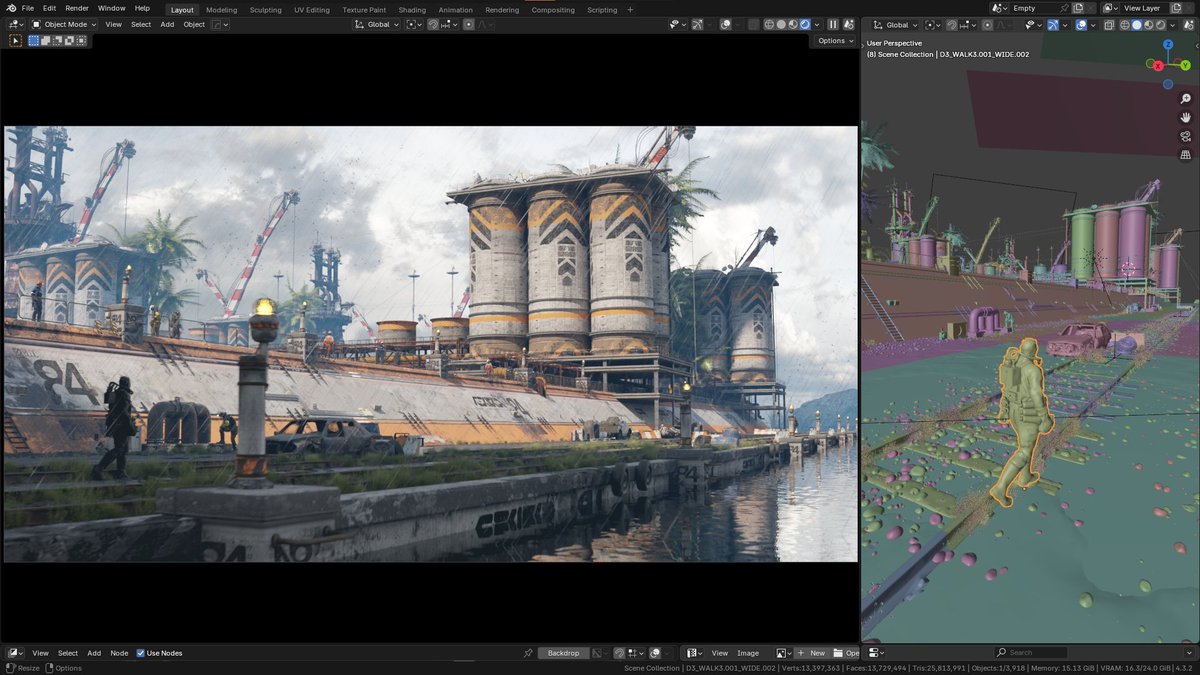Viewport: 1200px width, 675px height.
Task: Switch left viewport to solid shading
Action: [781, 24]
